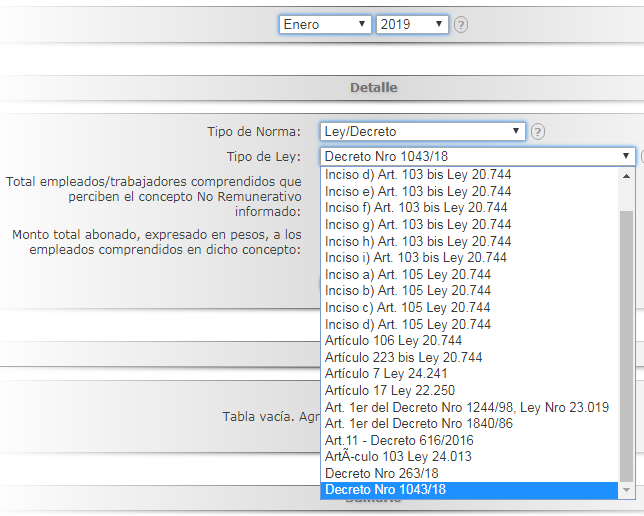Select Inciso i) Art. 103 bis option
644x516 pixels.
click(415, 258)
